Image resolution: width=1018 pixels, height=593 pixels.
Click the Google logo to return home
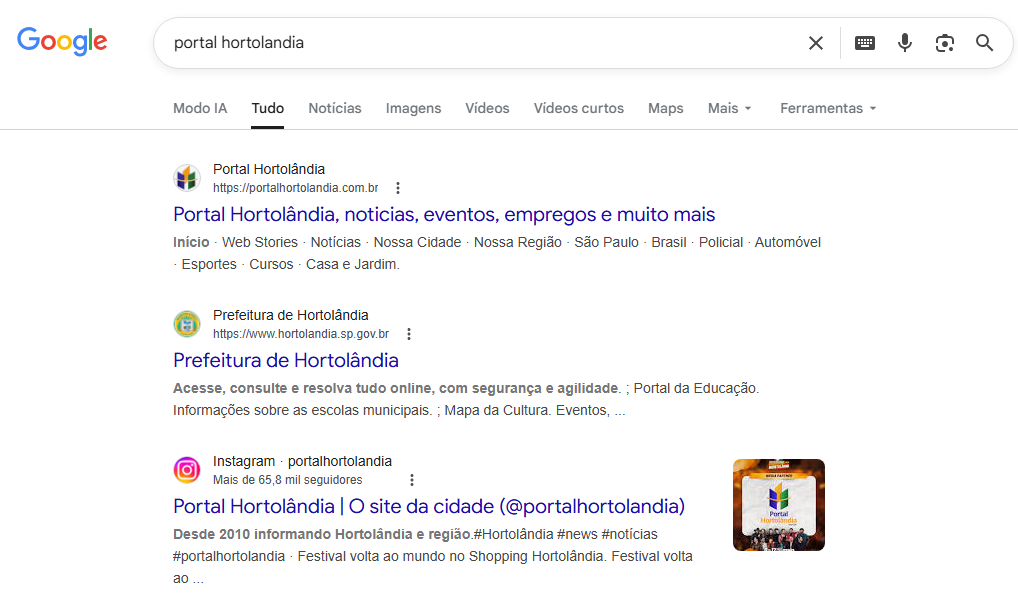[62, 41]
